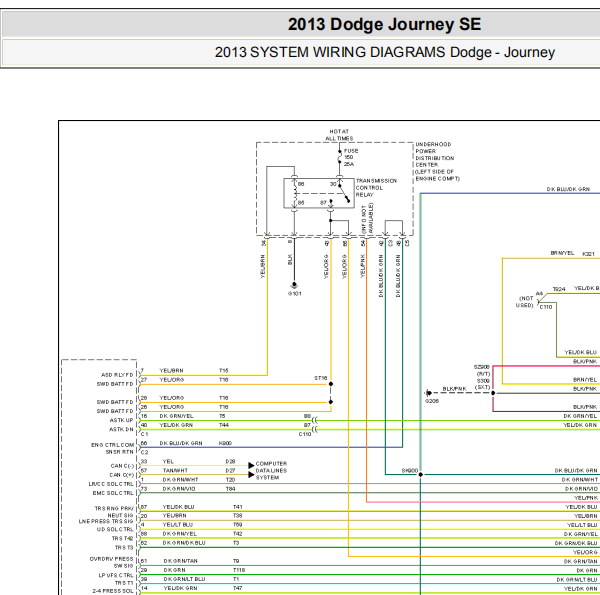600x595 pixels.
Task: Click relay terminal '87' label
Action: pyautogui.click(x=323, y=202)
